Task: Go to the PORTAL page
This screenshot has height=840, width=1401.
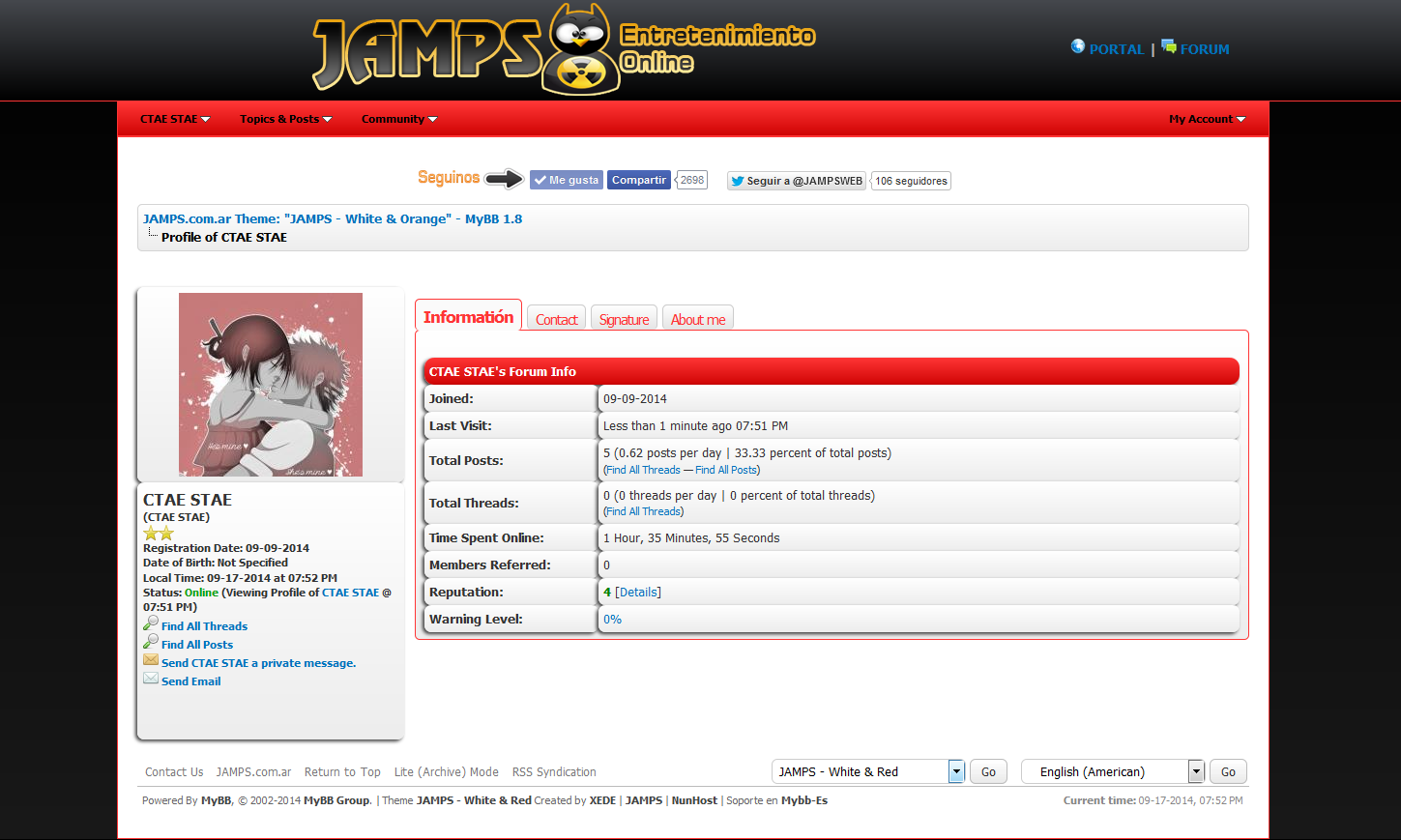Action: point(1117,49)
